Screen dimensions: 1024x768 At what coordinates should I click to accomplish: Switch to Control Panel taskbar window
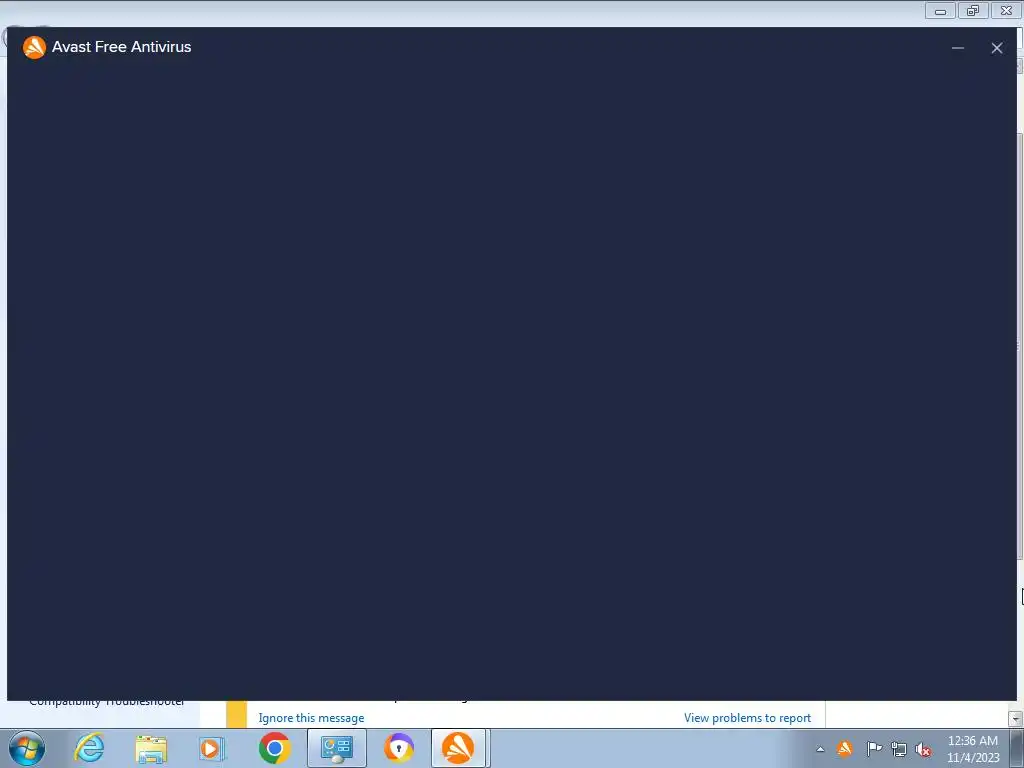(336, 748)
